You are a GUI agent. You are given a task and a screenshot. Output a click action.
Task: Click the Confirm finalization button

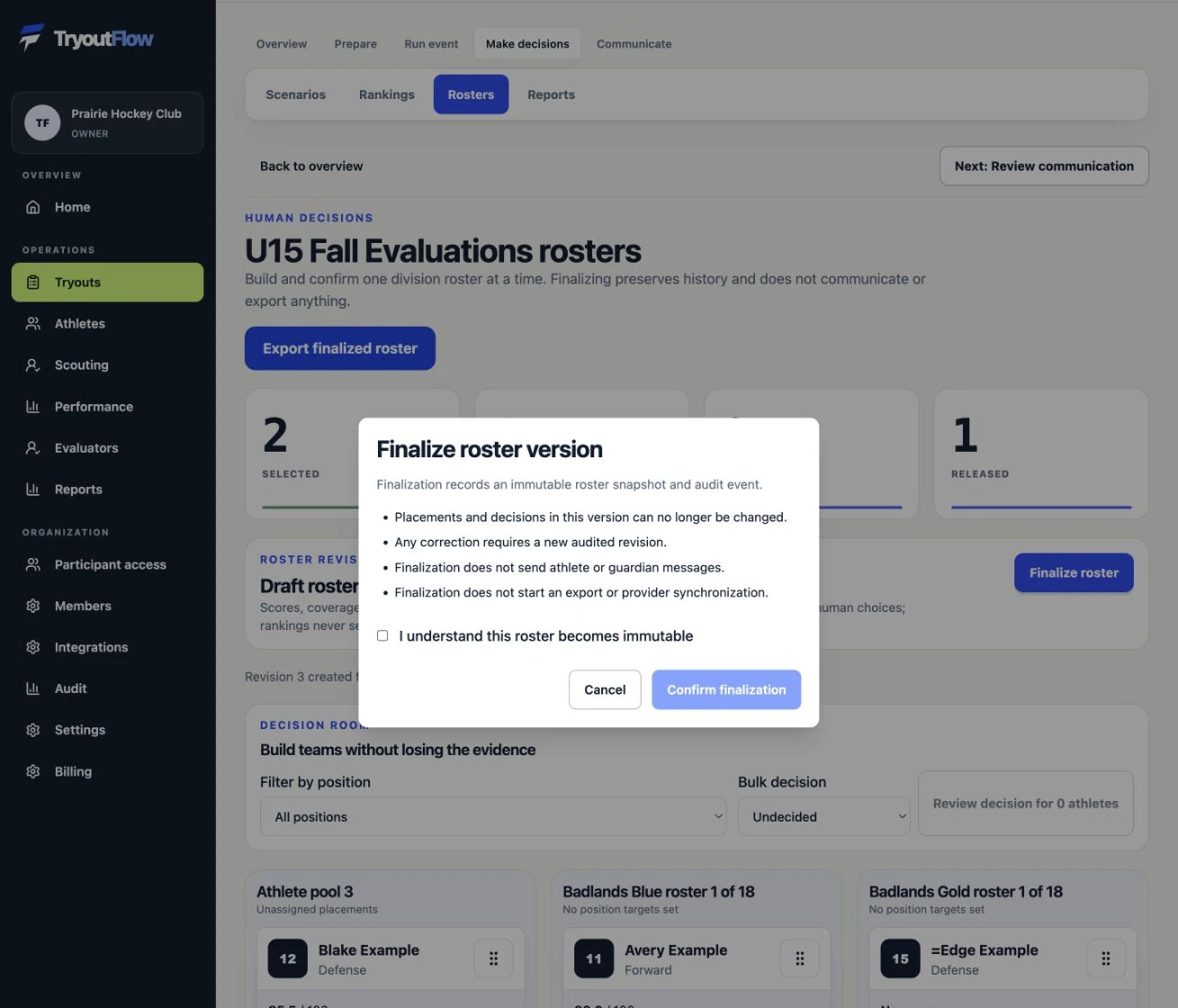point(726,689)
